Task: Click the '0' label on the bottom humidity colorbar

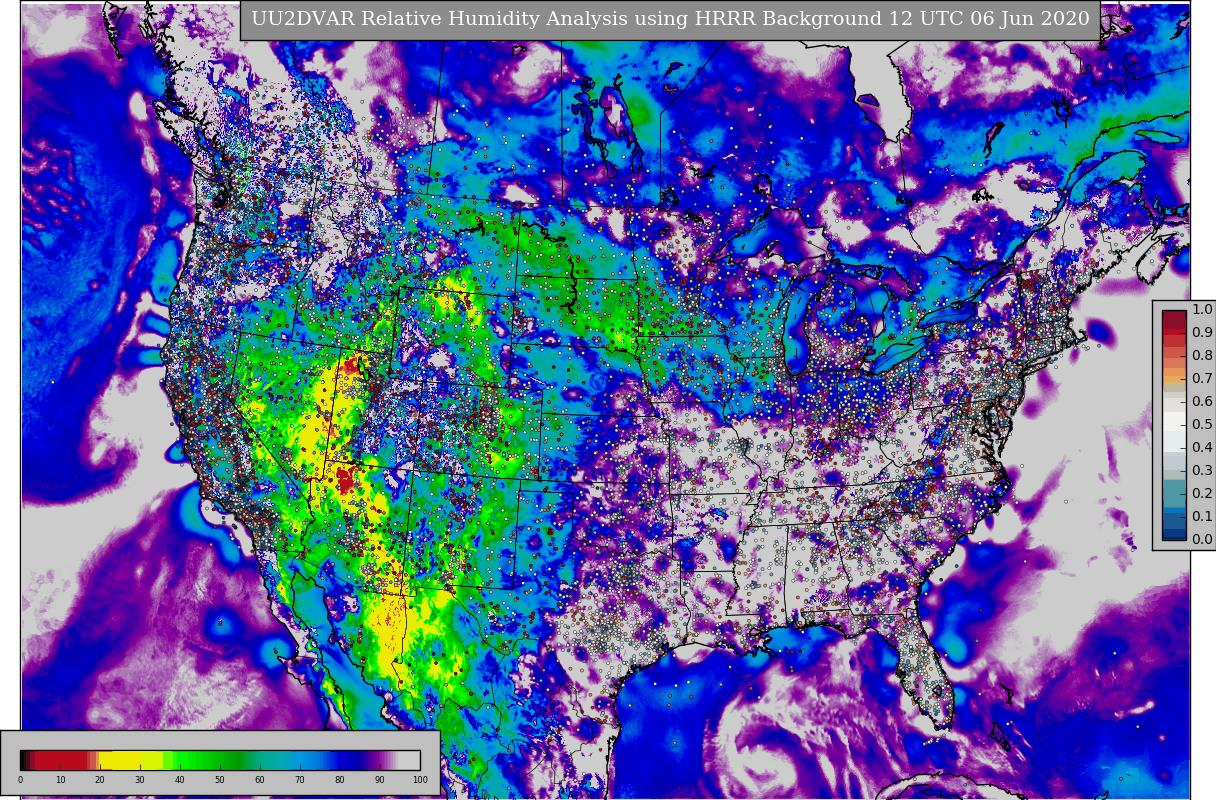Action: pyautogui.click(x=20, y=780)
